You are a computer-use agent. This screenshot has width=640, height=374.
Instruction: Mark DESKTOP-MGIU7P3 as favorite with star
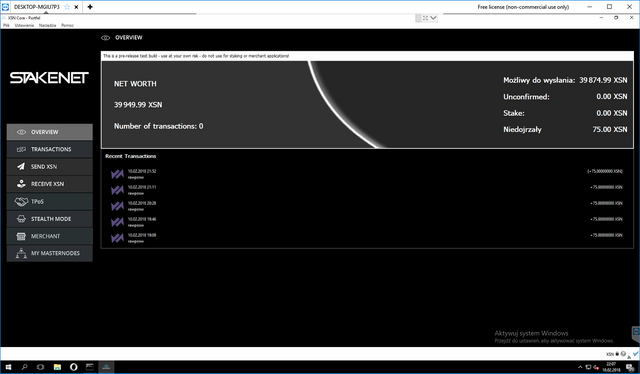point(67,7)
